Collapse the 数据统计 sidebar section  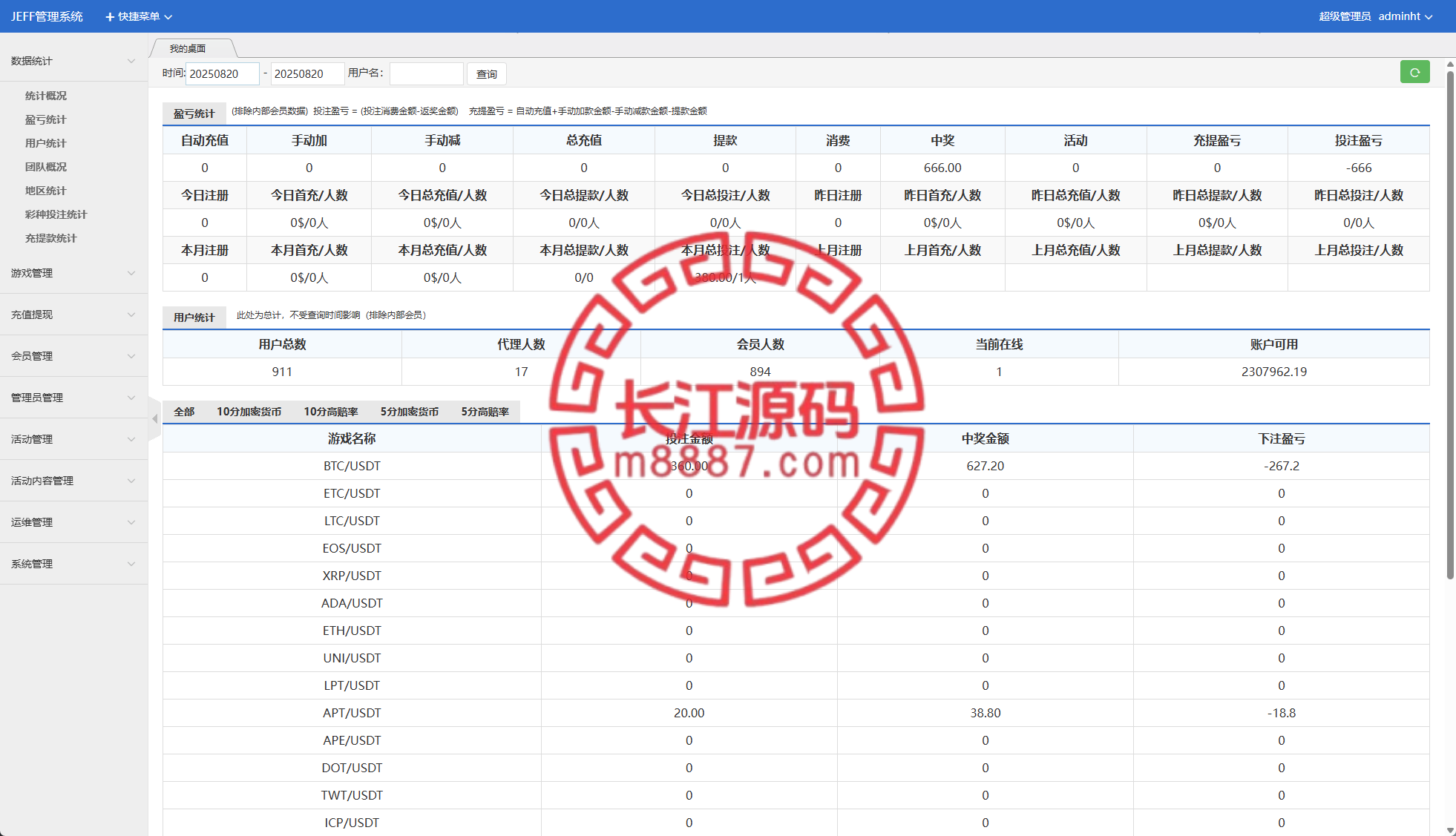pos(73,61)
